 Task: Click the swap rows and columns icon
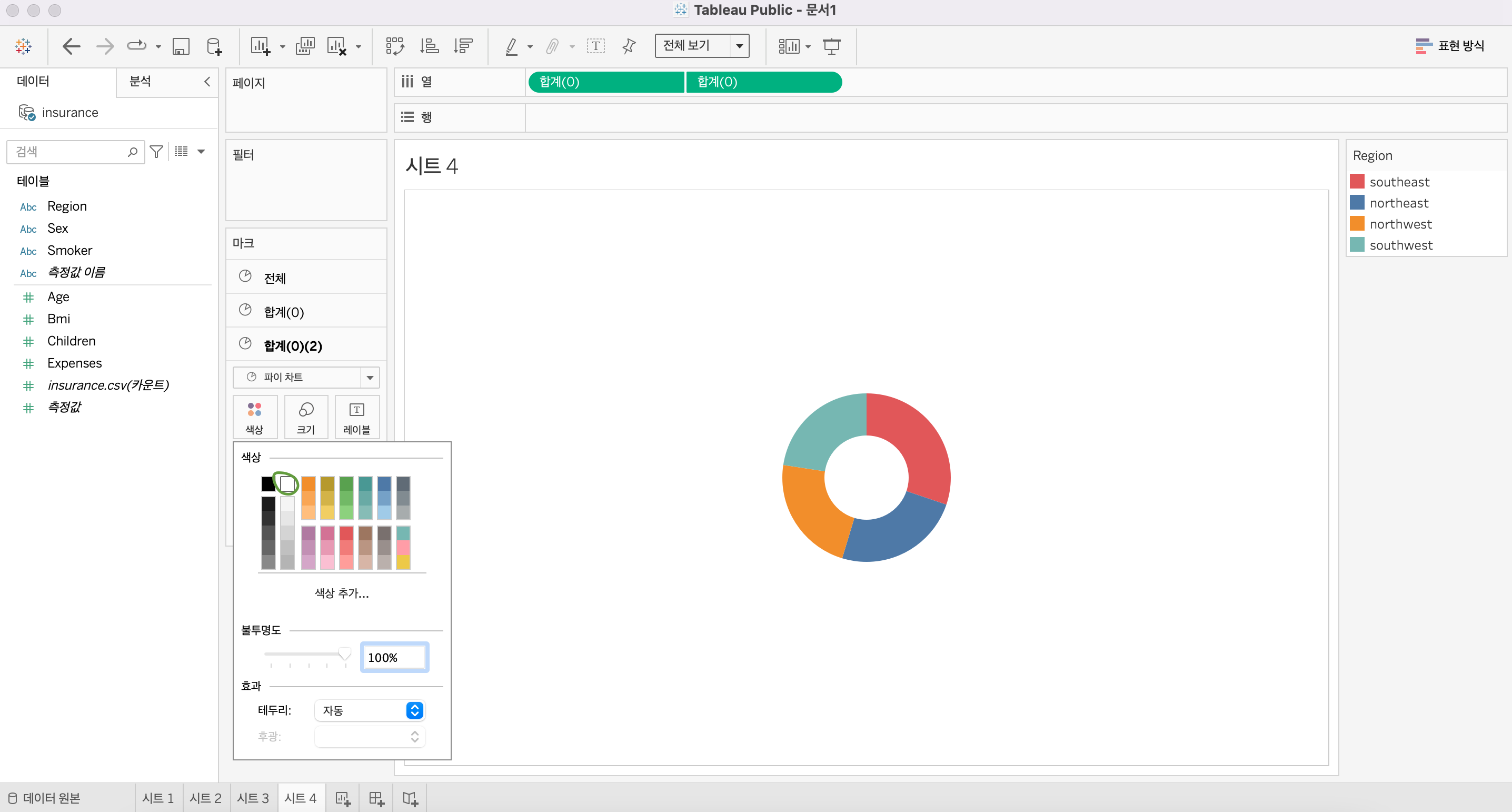394,46
